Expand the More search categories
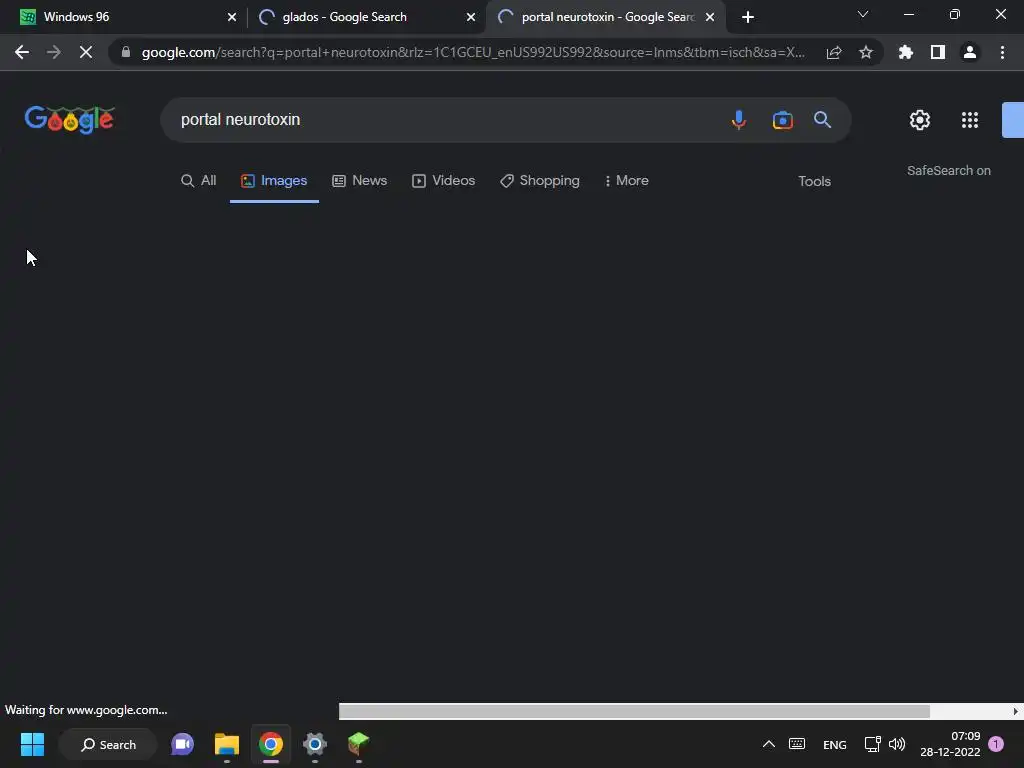1024x768 pixels. click(x=626, y=181)
